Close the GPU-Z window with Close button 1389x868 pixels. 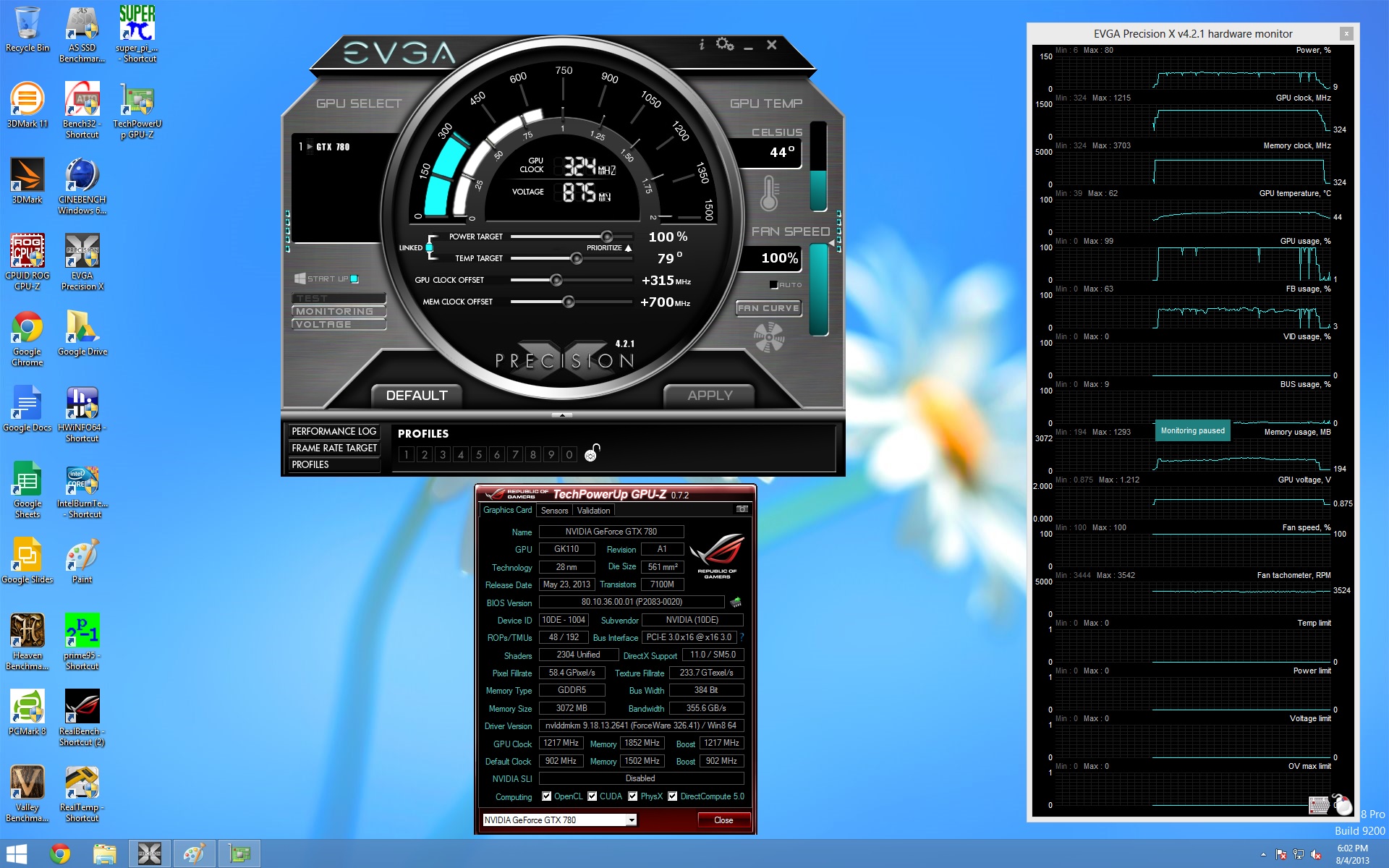coord(723,820)
